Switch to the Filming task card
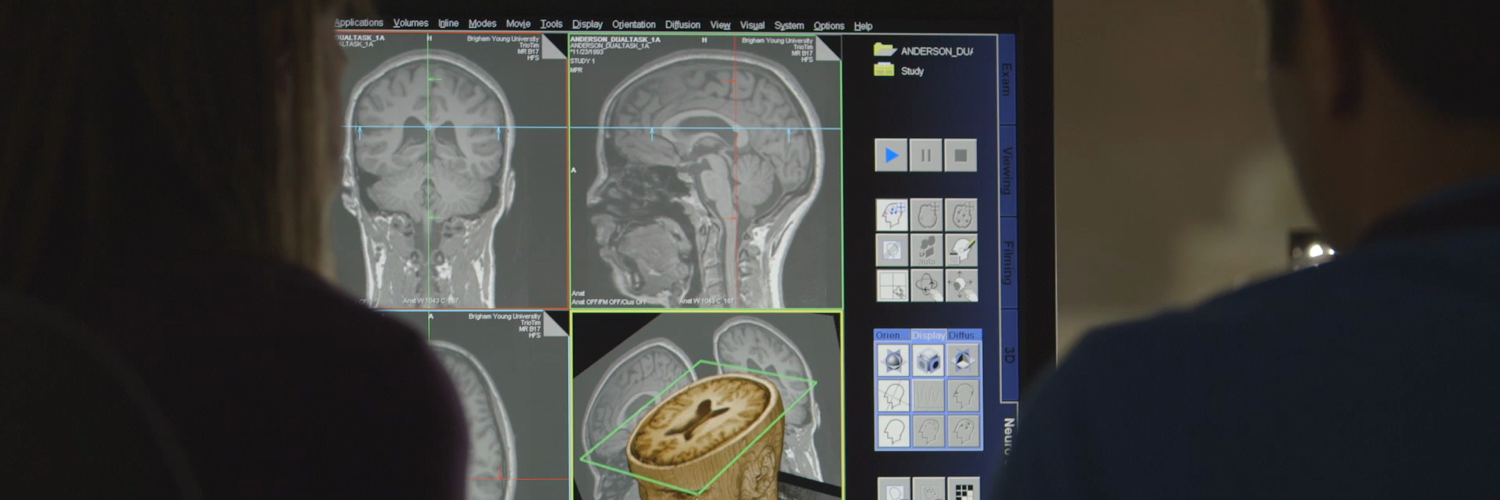The width and height of the screenshot is (1500, 500). (1008, 263)
